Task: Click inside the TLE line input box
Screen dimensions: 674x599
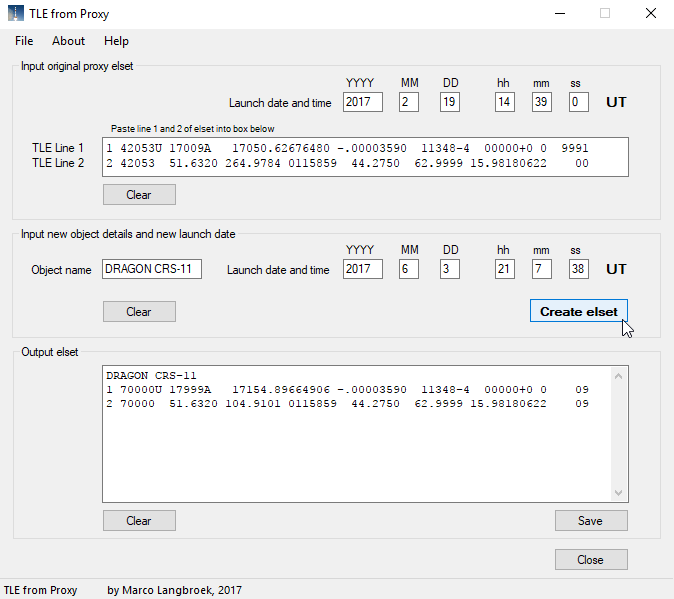Action: (365, 157)
